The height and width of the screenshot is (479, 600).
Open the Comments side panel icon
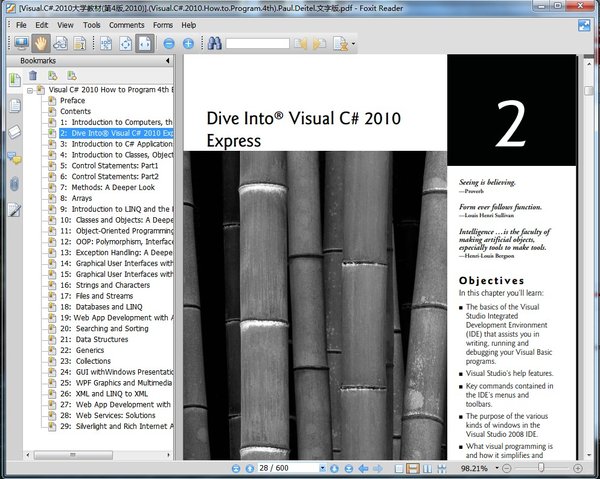[x=15, y=157]
